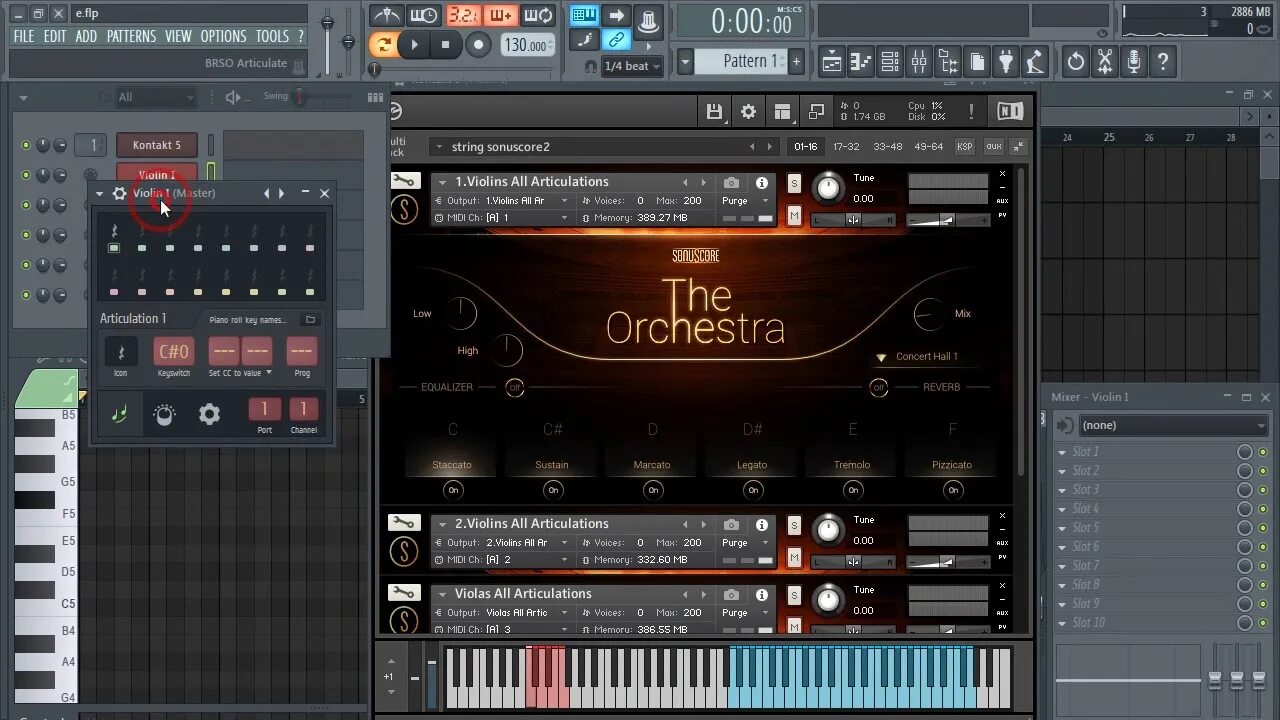The width and height of the screenshot is (1280, 720).
Task: Mute the 1.Violins All Articulations instrument
Action: click(x=794, y=215)
